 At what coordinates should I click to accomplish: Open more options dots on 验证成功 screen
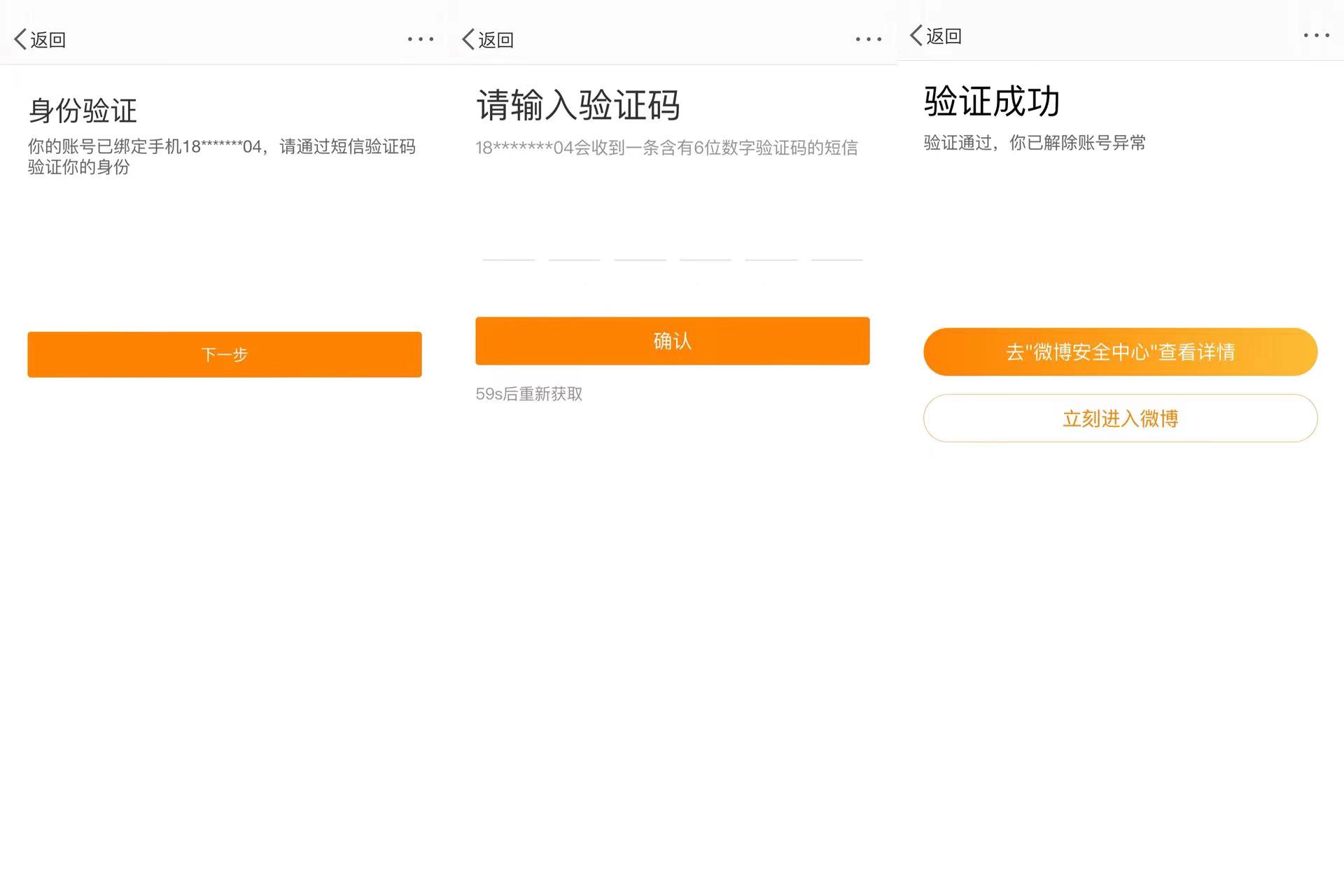1316,35
